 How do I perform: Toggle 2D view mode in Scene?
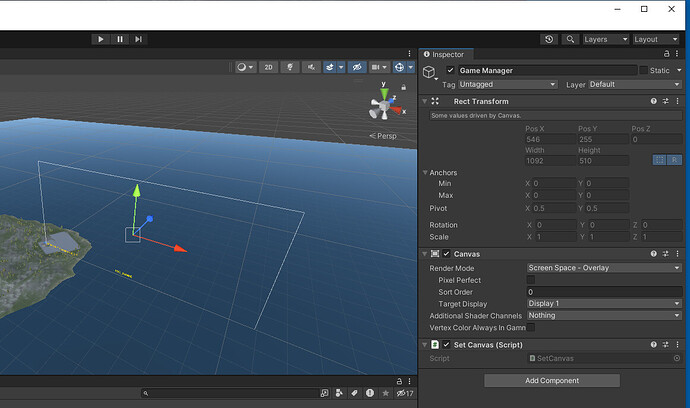pyautogui.click(x=268, y=67)
